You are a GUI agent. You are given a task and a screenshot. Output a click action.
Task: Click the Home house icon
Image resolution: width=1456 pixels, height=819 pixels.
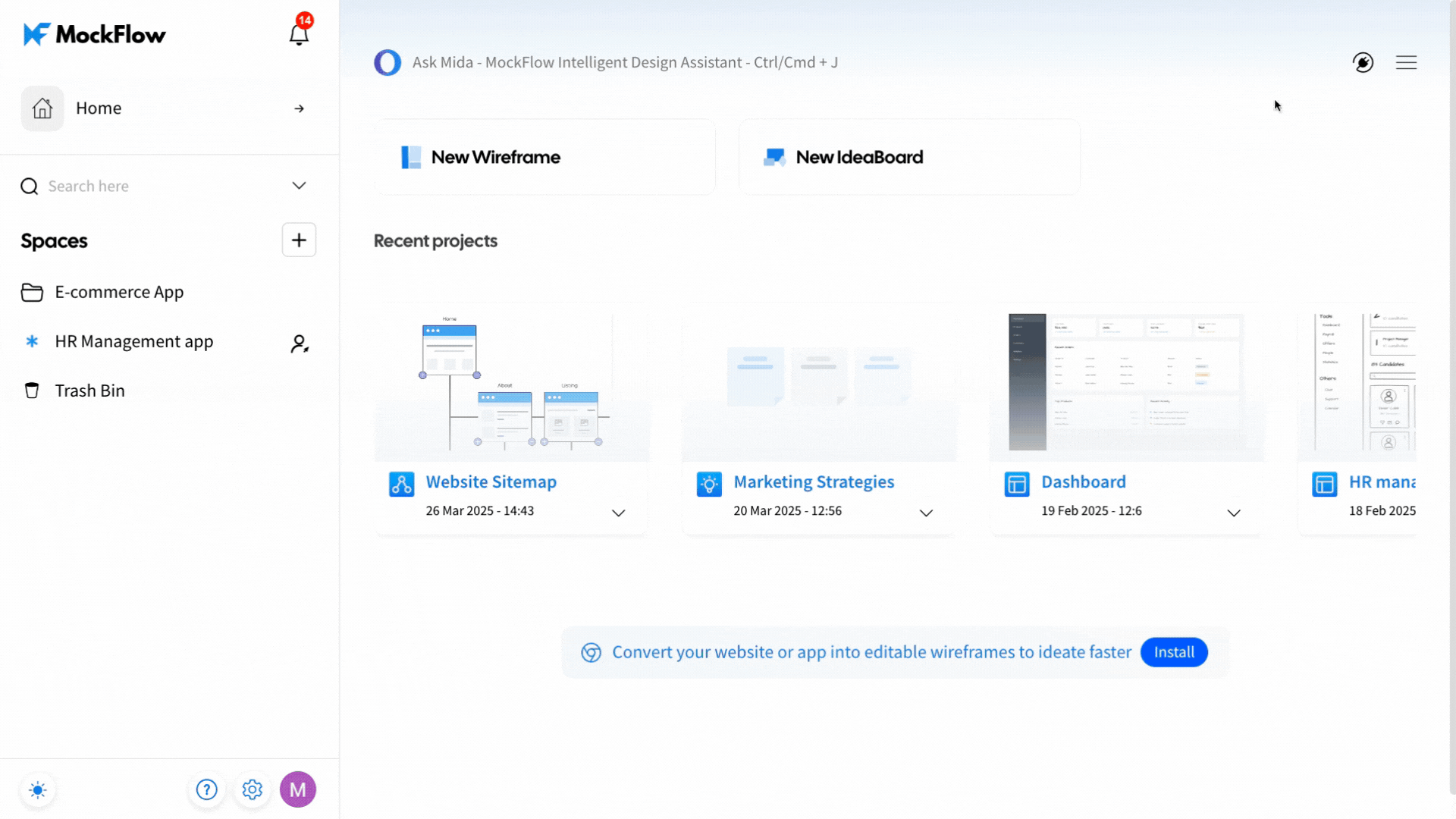[42, 108]
